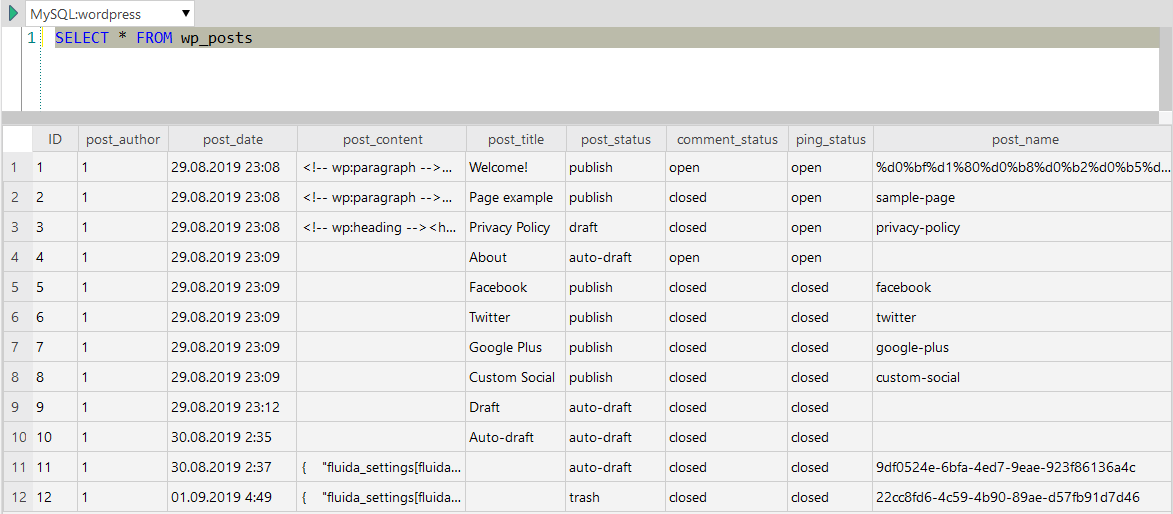Sort by the ID column header
Viewport: 1173px width, 514px height.
tap(55, 139)
